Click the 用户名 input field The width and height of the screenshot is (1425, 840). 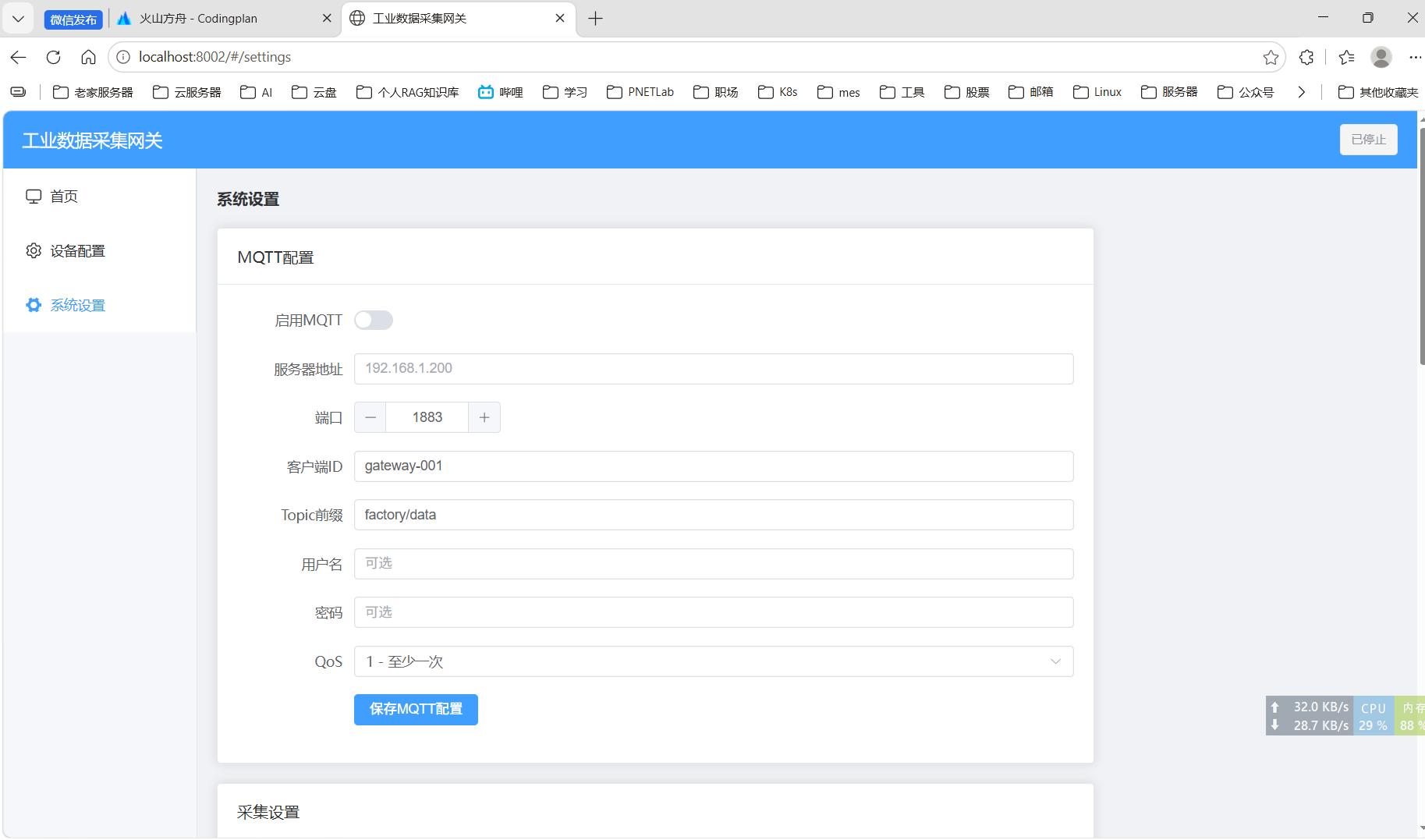tap(714, 564)
